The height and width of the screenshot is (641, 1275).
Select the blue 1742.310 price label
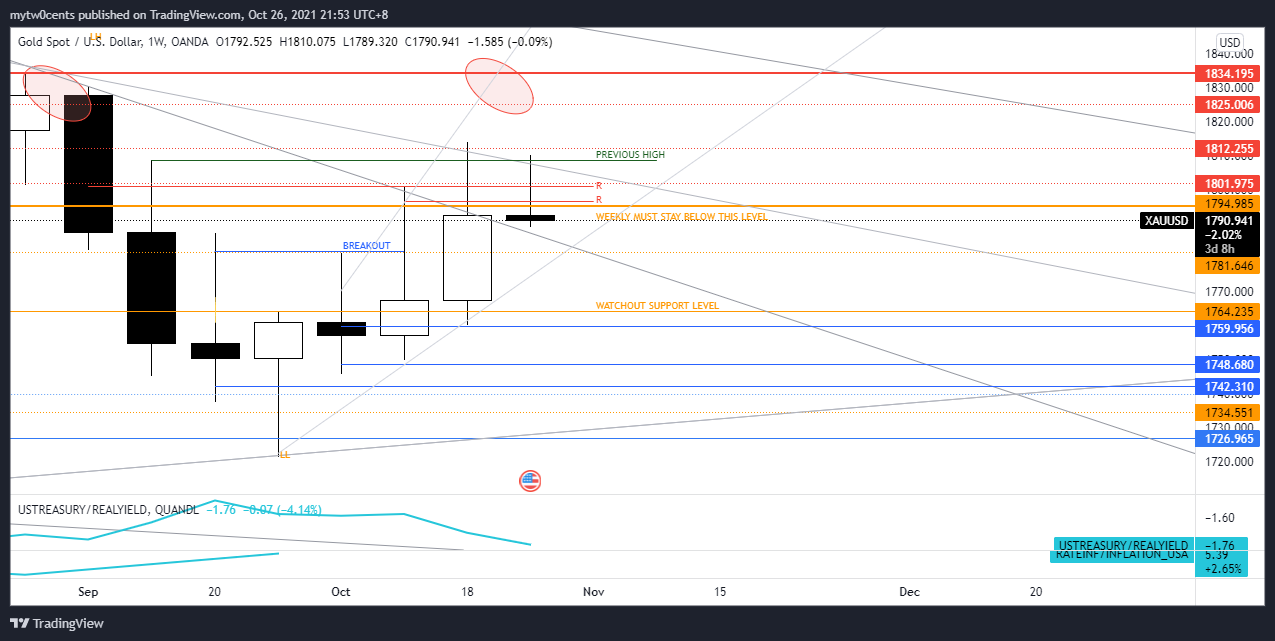click(1229, 386)
